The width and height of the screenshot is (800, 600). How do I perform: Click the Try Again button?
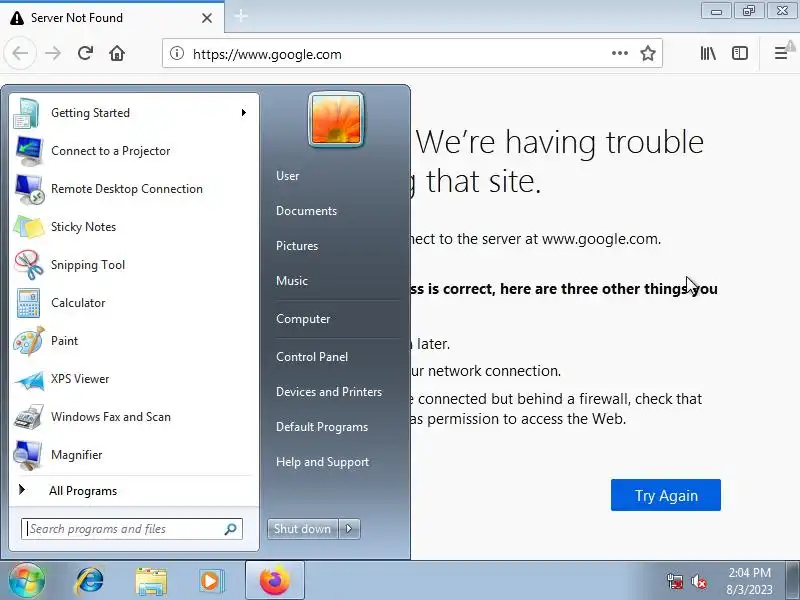[666, 495]
